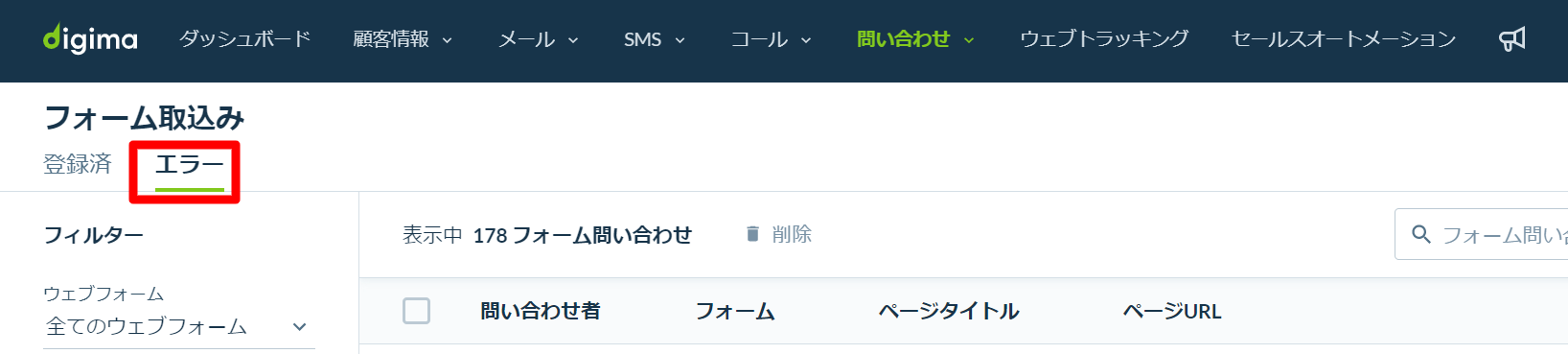This screenshot has height=354, width=1568.
Task: Focus the フォーム問い合わせ search field
Action: coord(1481,234)
